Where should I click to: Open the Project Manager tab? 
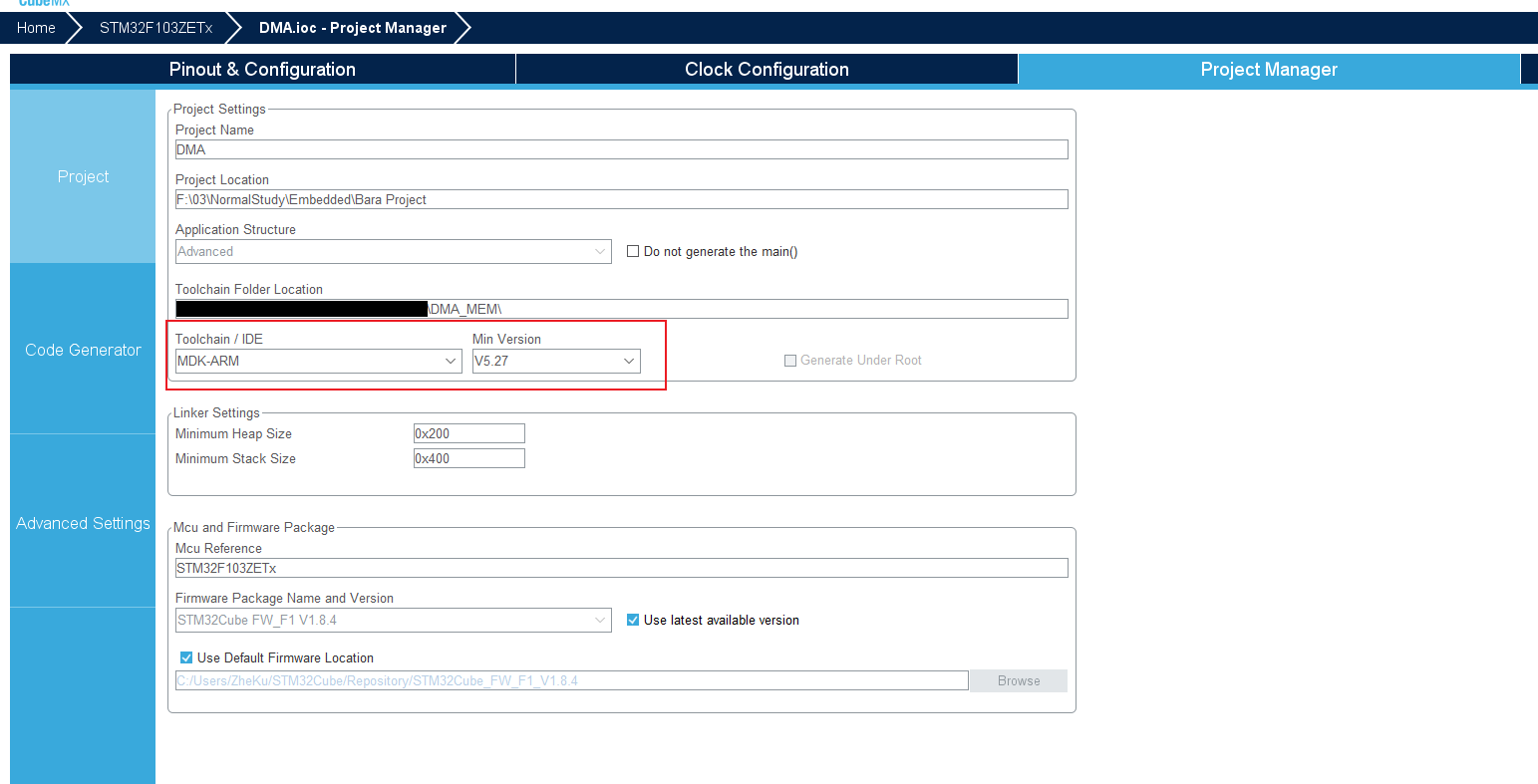tap(1269, 70)
